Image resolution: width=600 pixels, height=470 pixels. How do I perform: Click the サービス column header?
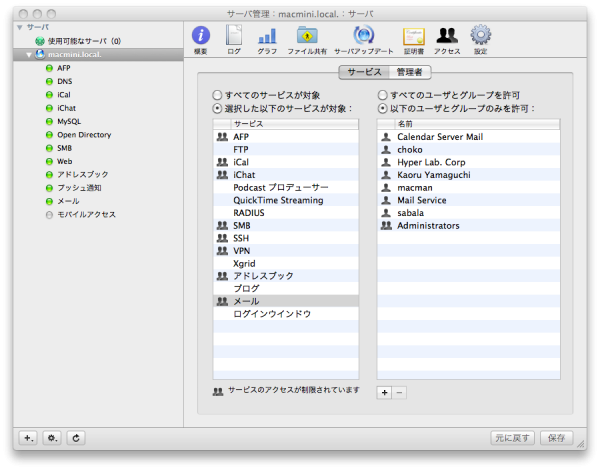click(295, 124)
